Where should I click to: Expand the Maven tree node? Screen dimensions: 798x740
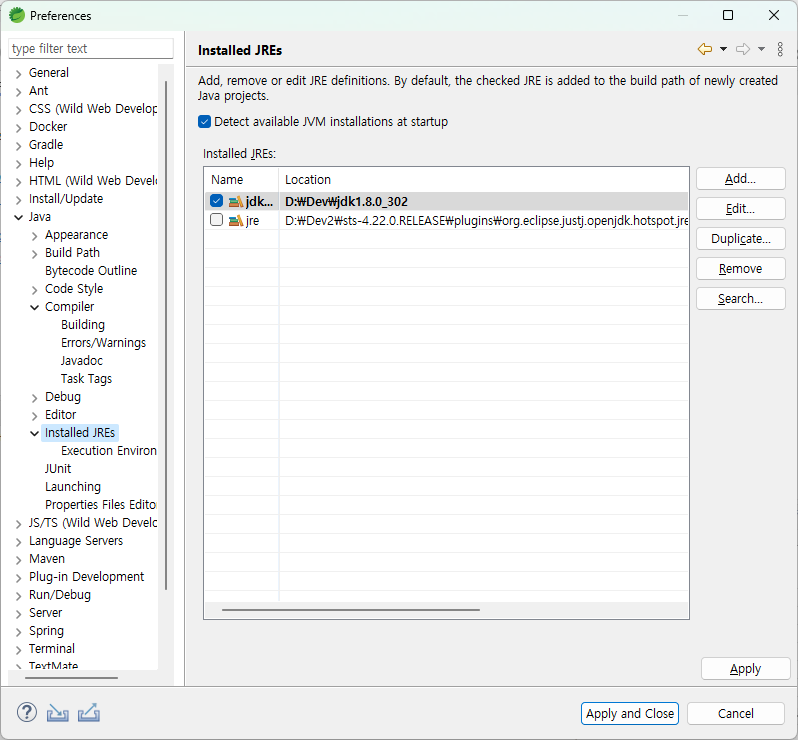click(x=18, y=560)
